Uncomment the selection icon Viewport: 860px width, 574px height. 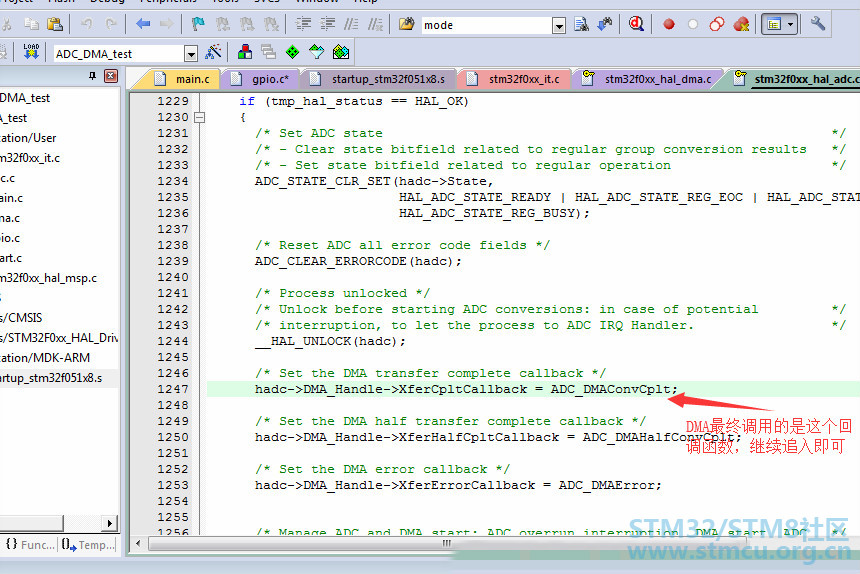click(x=376, y=24)
